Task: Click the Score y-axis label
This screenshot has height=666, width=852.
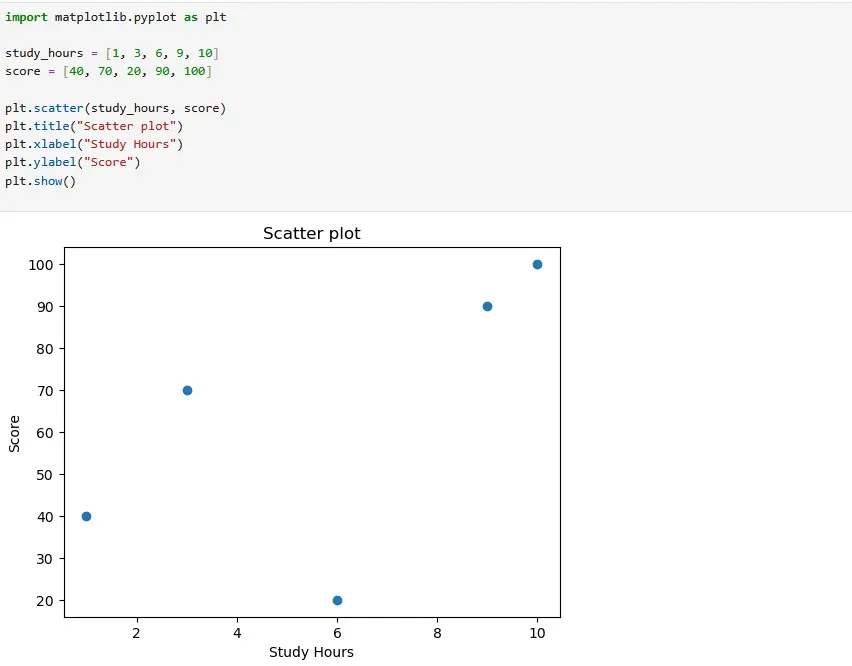Action: point(15,429)
